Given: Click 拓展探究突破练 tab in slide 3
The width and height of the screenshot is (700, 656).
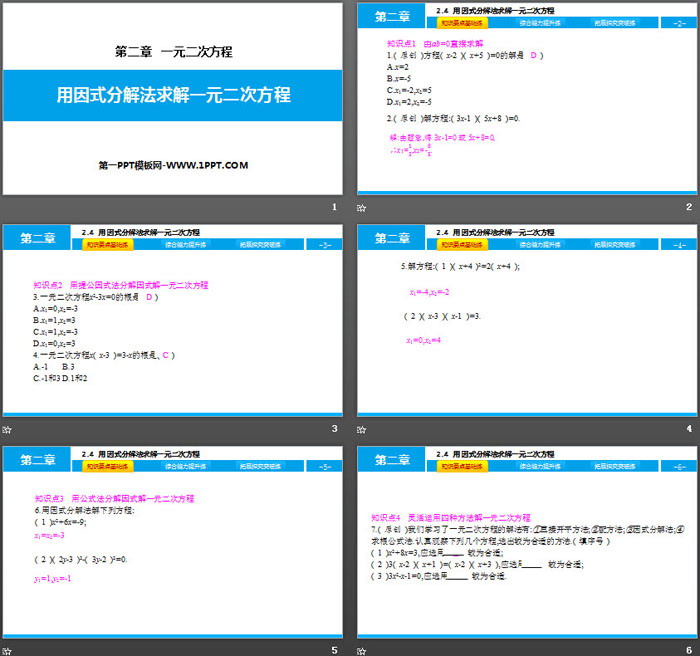Looking at the screenshot, I should 260,244.
